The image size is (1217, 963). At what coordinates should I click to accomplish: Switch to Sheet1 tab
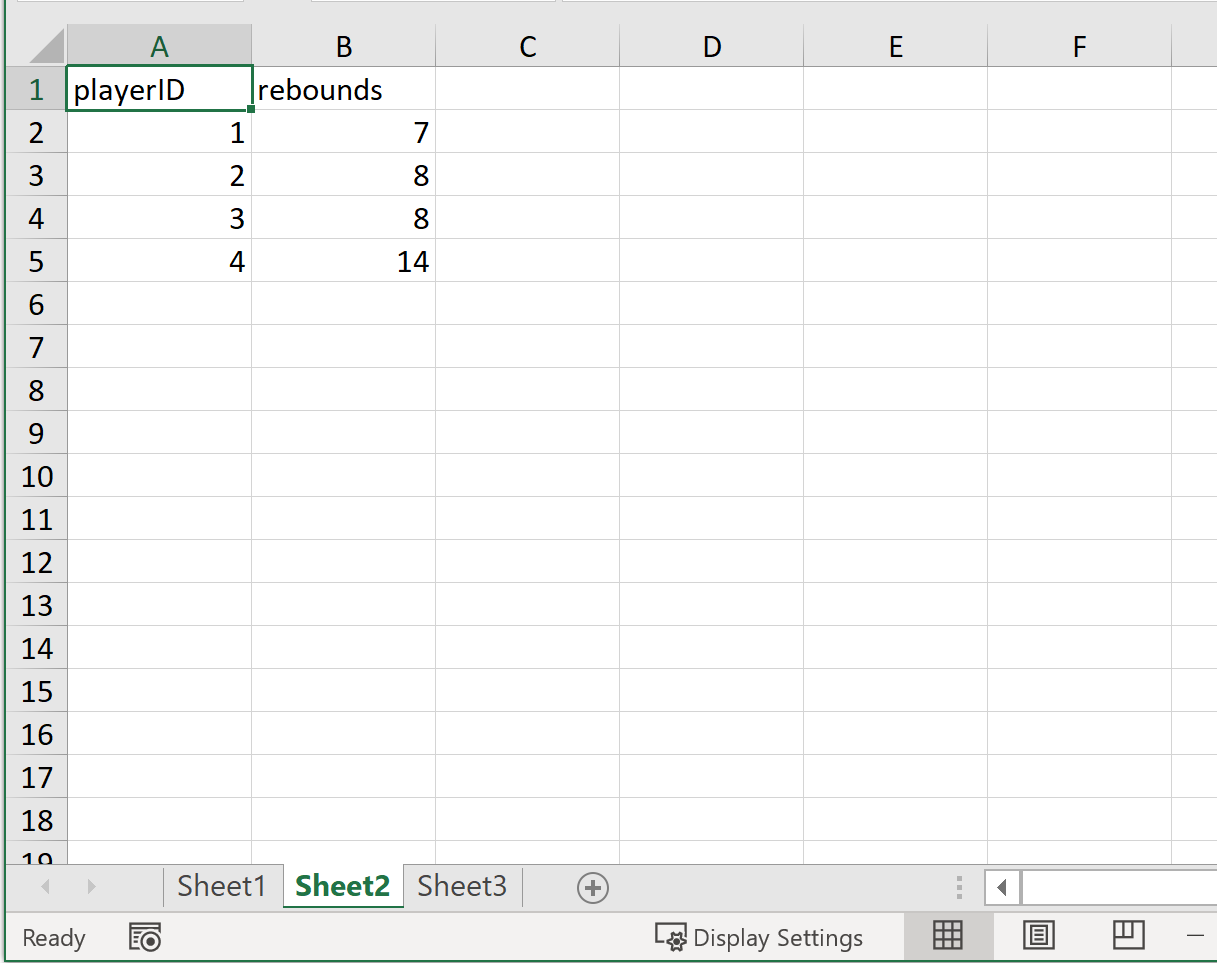point(221,886)
